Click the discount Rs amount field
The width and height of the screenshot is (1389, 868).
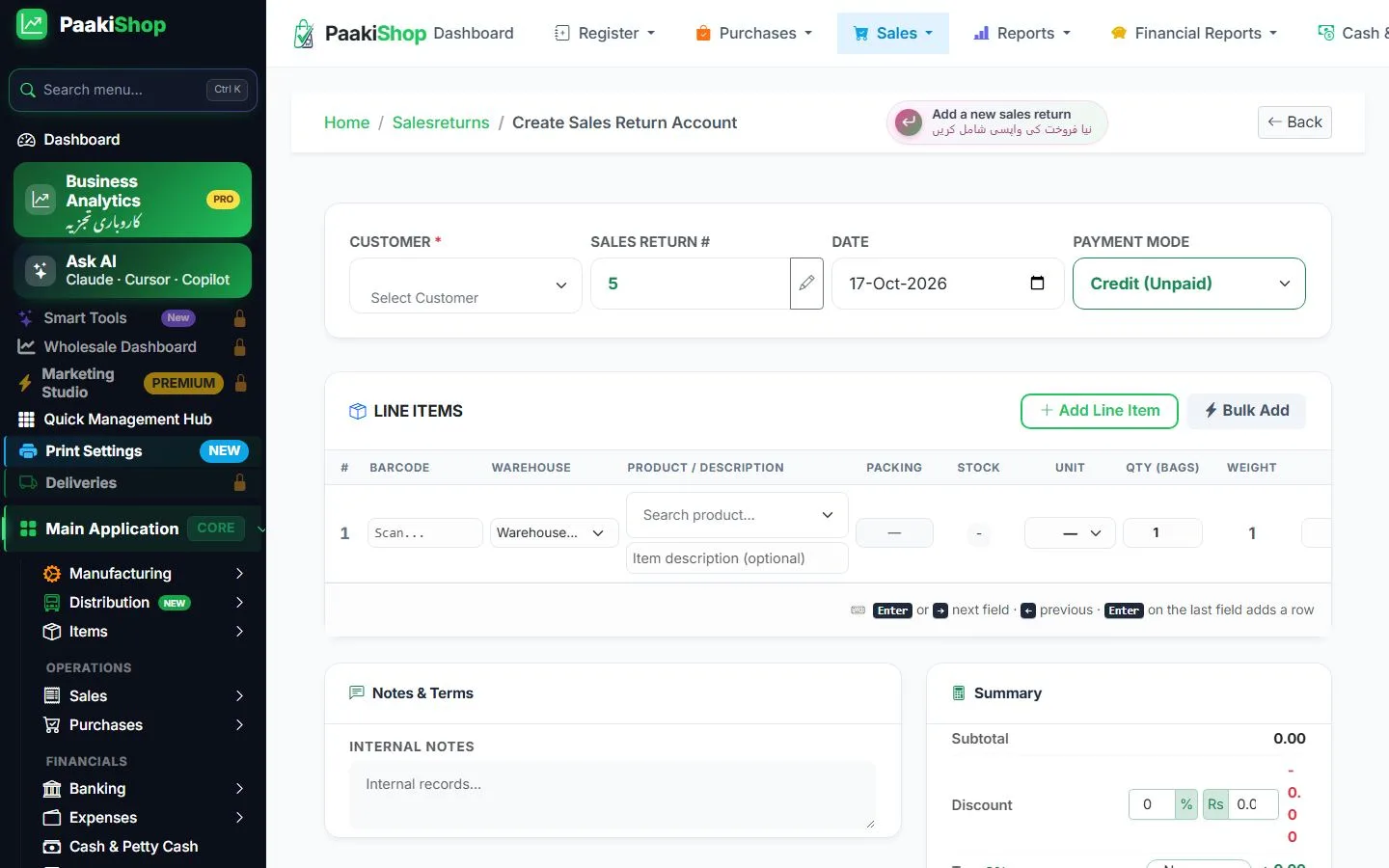1254,804
